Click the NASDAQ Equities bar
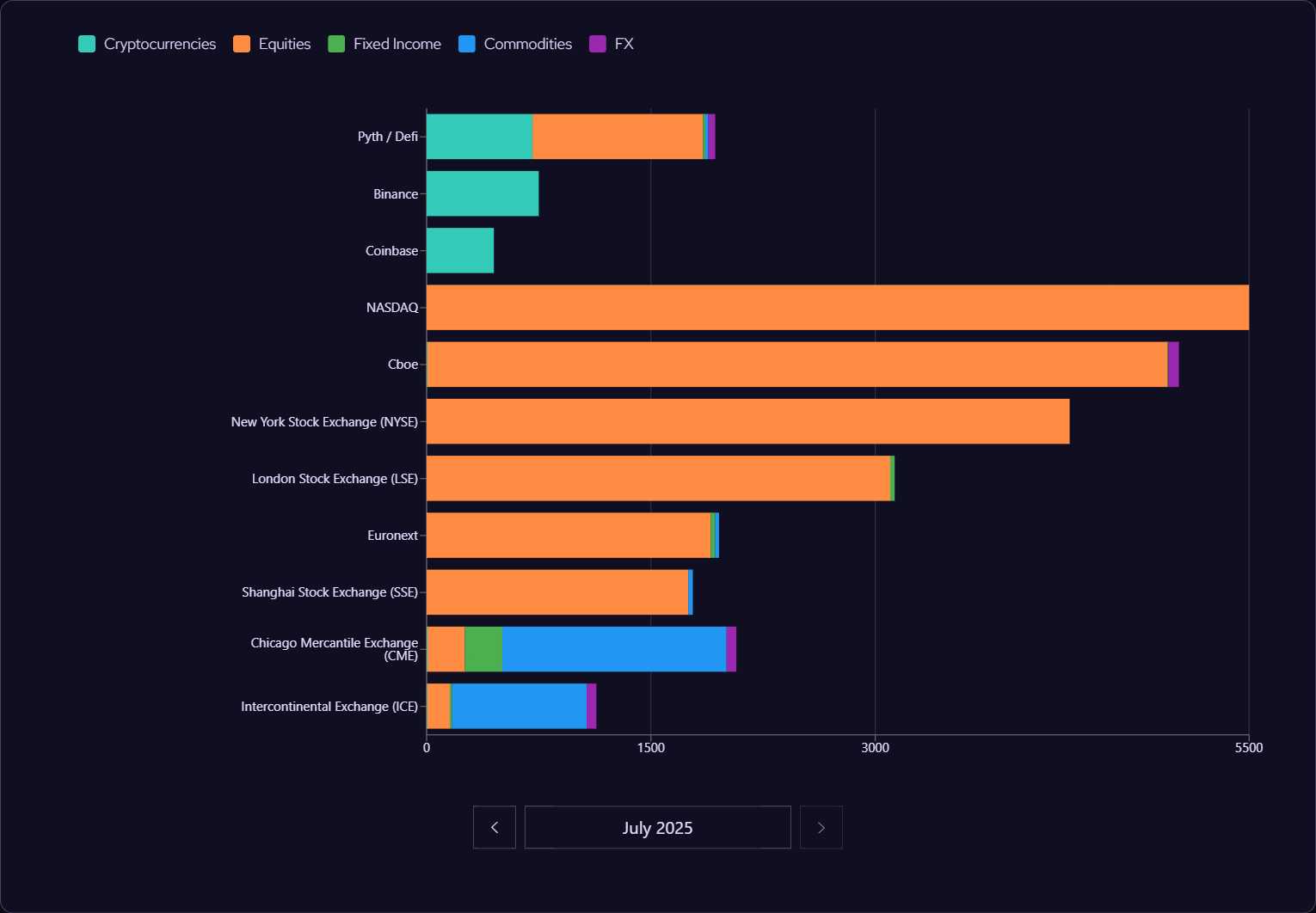The height and width of the screenshot is (913, 1316). pyautogui.click(x=838, y=307)
